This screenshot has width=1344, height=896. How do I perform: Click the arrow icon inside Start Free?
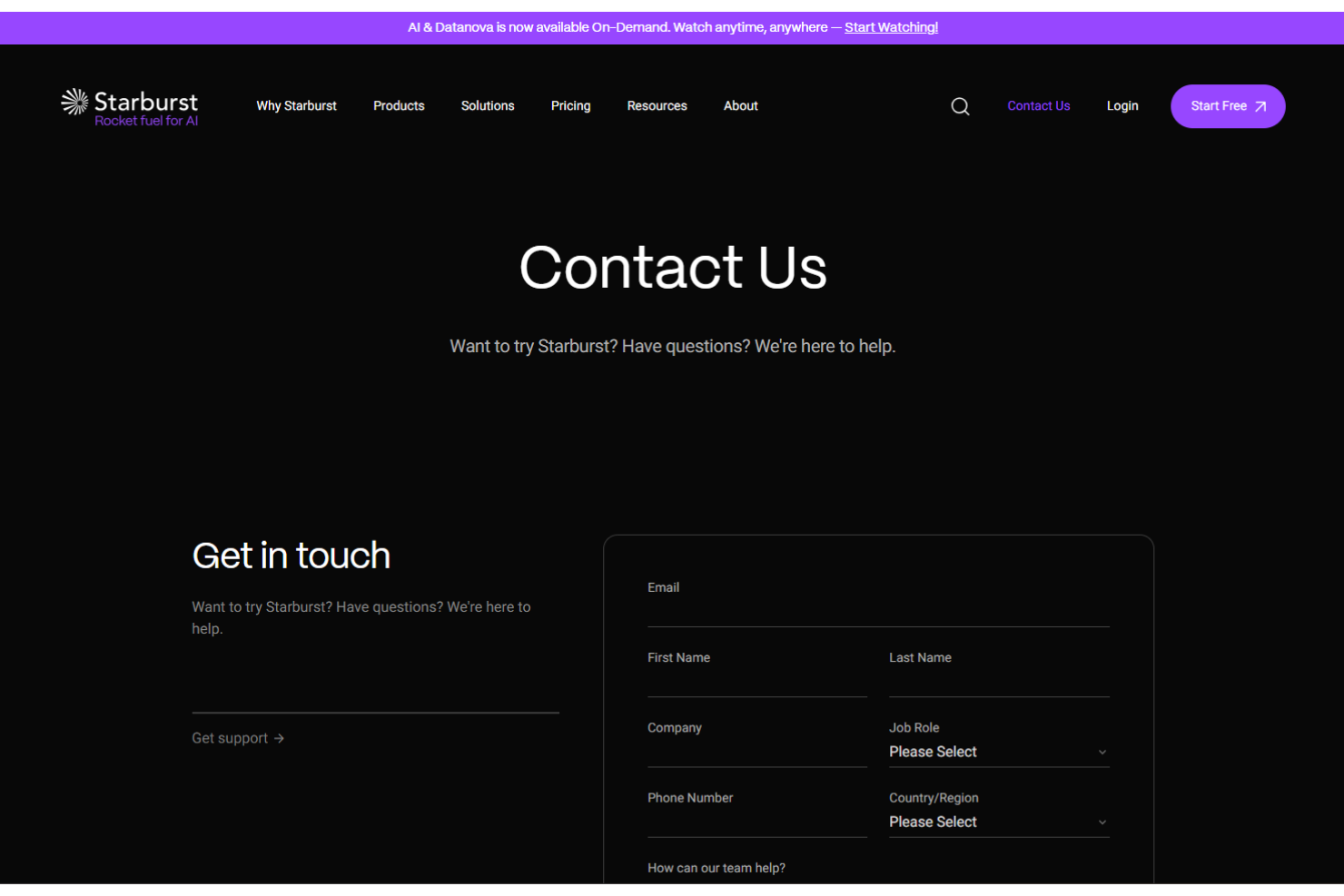pos(1260,107)
